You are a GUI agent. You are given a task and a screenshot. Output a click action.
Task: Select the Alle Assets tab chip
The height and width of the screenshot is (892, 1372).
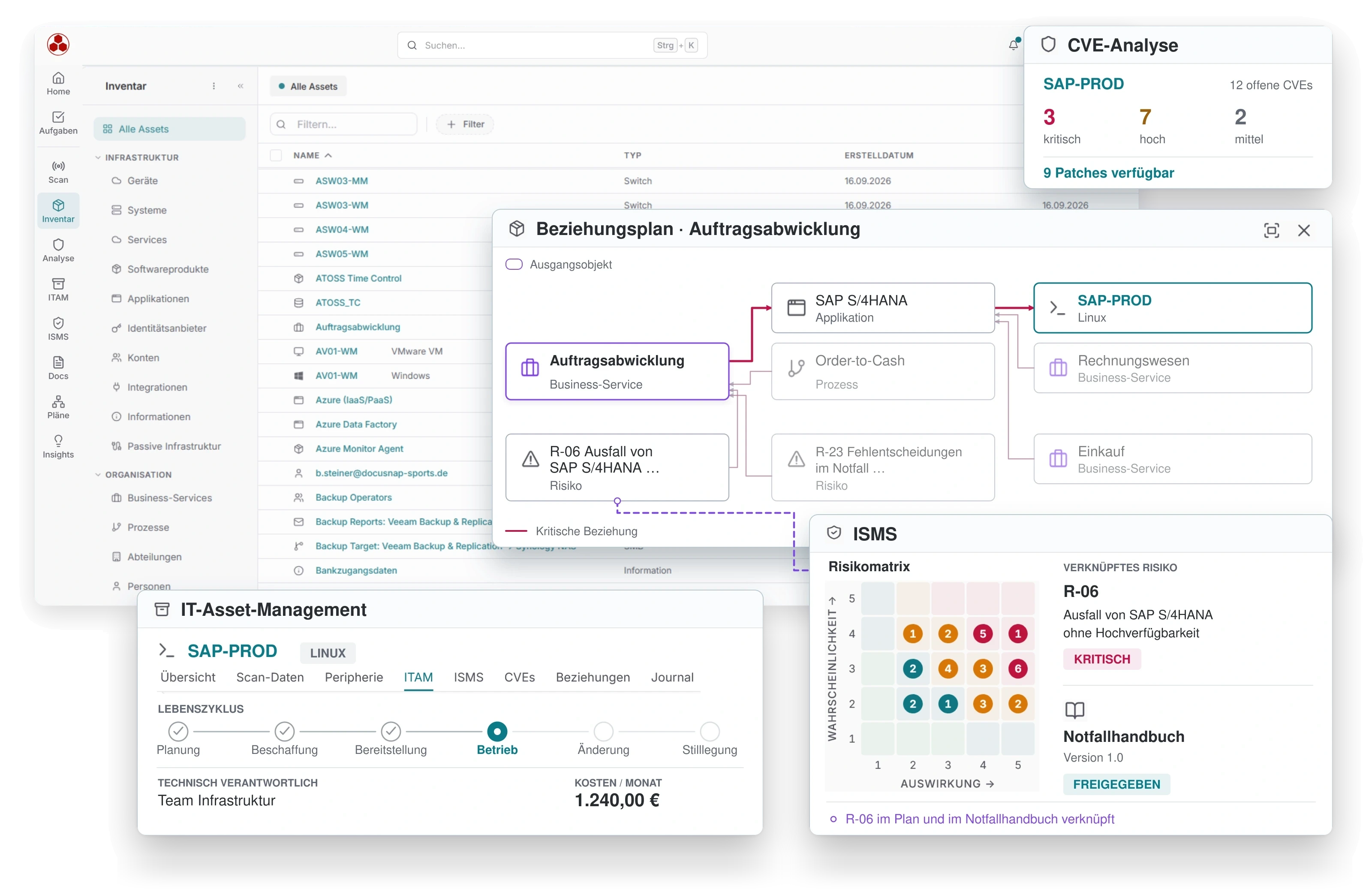click(308, 86)
